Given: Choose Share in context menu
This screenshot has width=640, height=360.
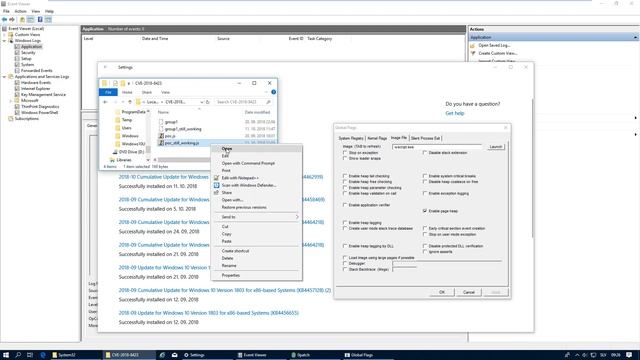Looking at the screenshot, I should [x=257, y=193].
